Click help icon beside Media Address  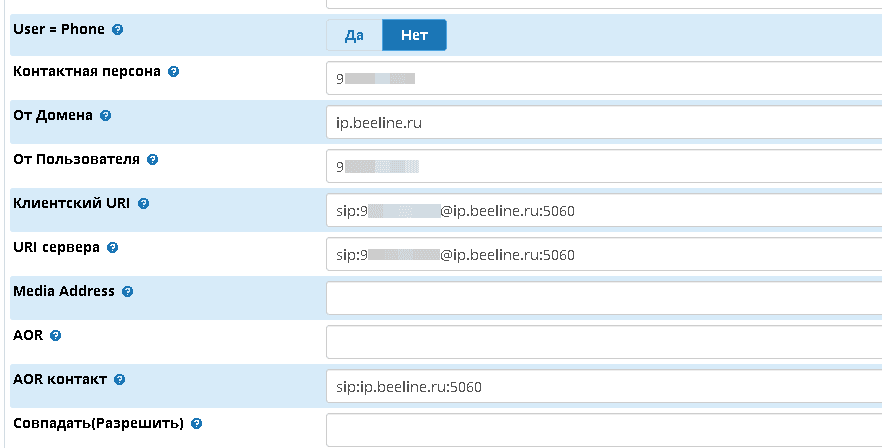127,292
